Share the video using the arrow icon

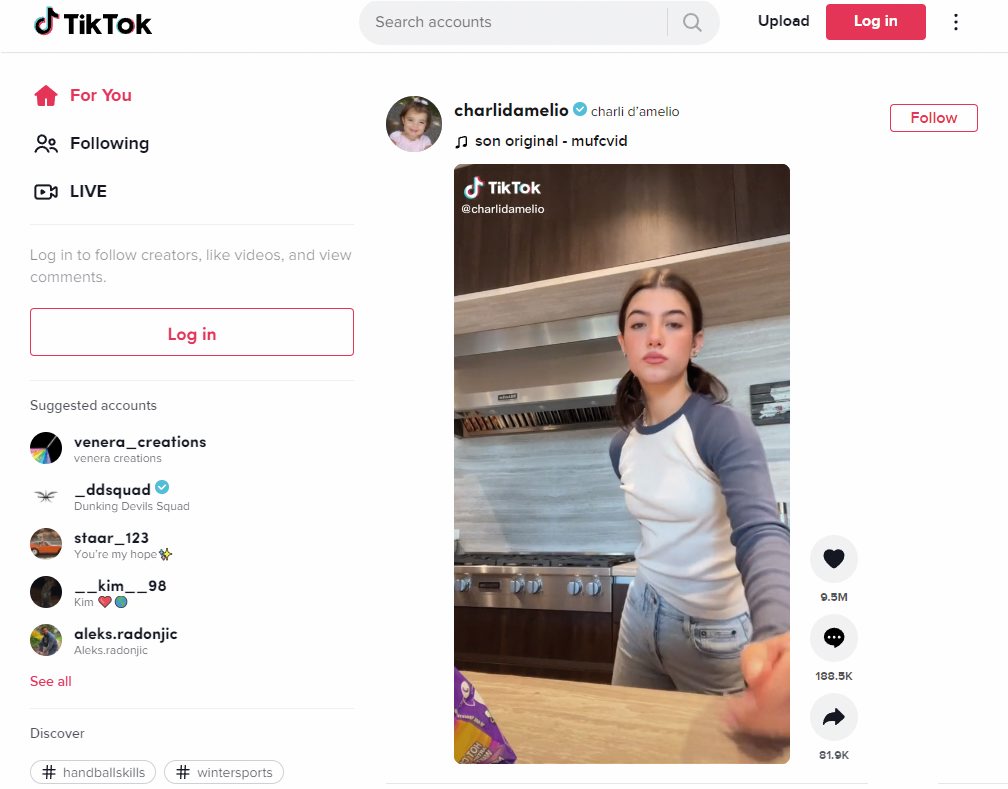tap(834, 716)
